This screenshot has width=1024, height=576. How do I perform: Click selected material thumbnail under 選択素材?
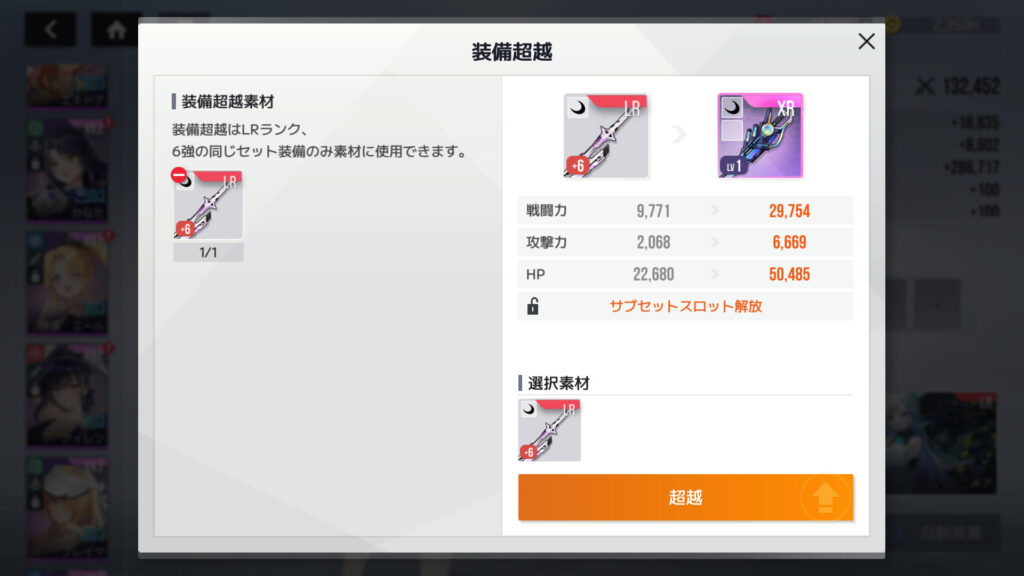[x=549, y=430]
